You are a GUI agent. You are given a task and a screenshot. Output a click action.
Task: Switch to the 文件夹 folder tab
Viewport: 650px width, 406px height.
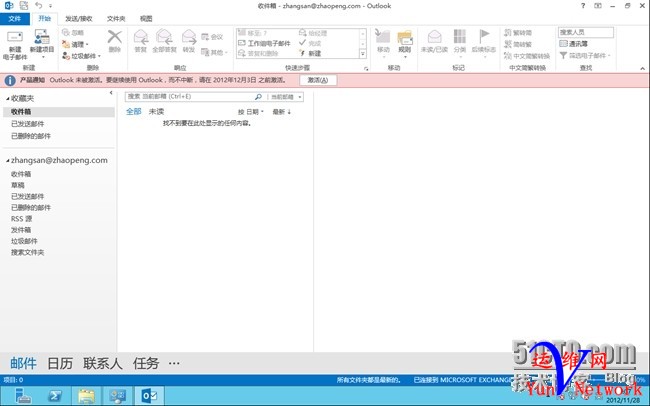[116, 19]
